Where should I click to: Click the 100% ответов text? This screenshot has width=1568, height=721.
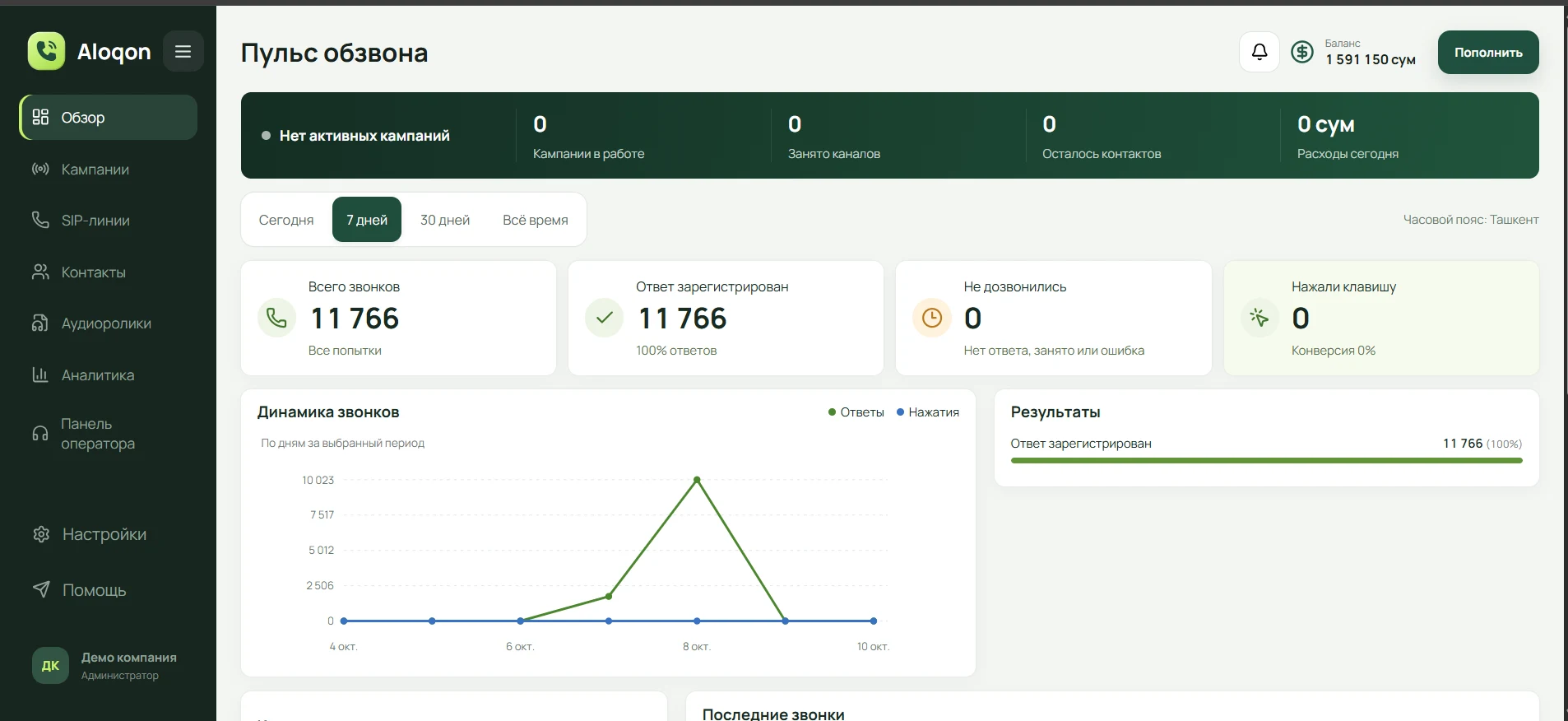676,351
